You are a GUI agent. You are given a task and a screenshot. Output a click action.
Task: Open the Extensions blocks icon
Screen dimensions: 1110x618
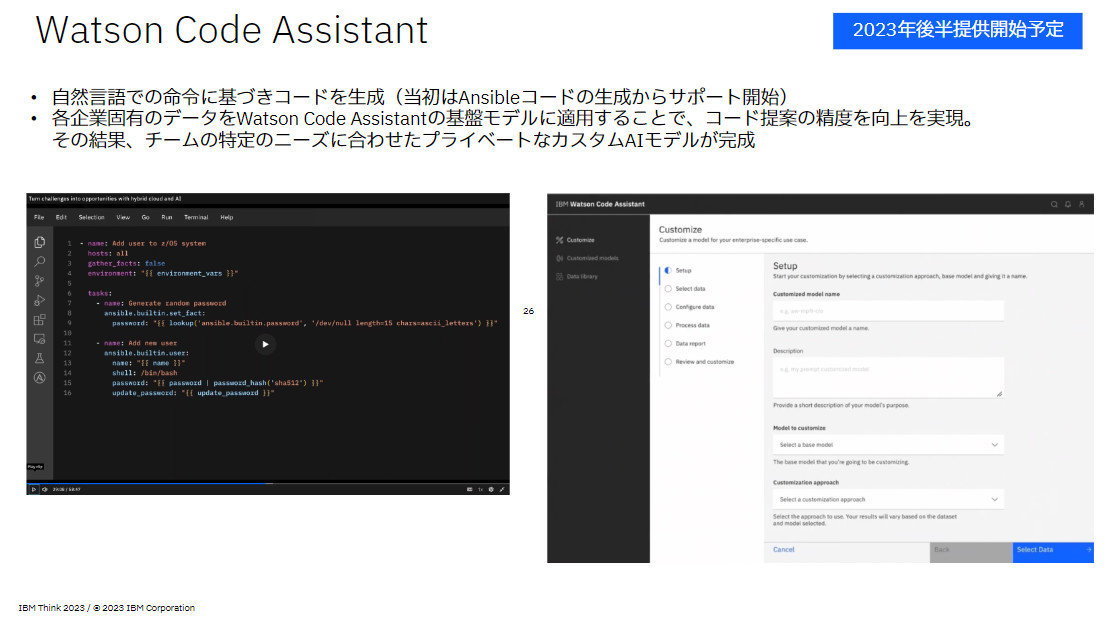39,320
